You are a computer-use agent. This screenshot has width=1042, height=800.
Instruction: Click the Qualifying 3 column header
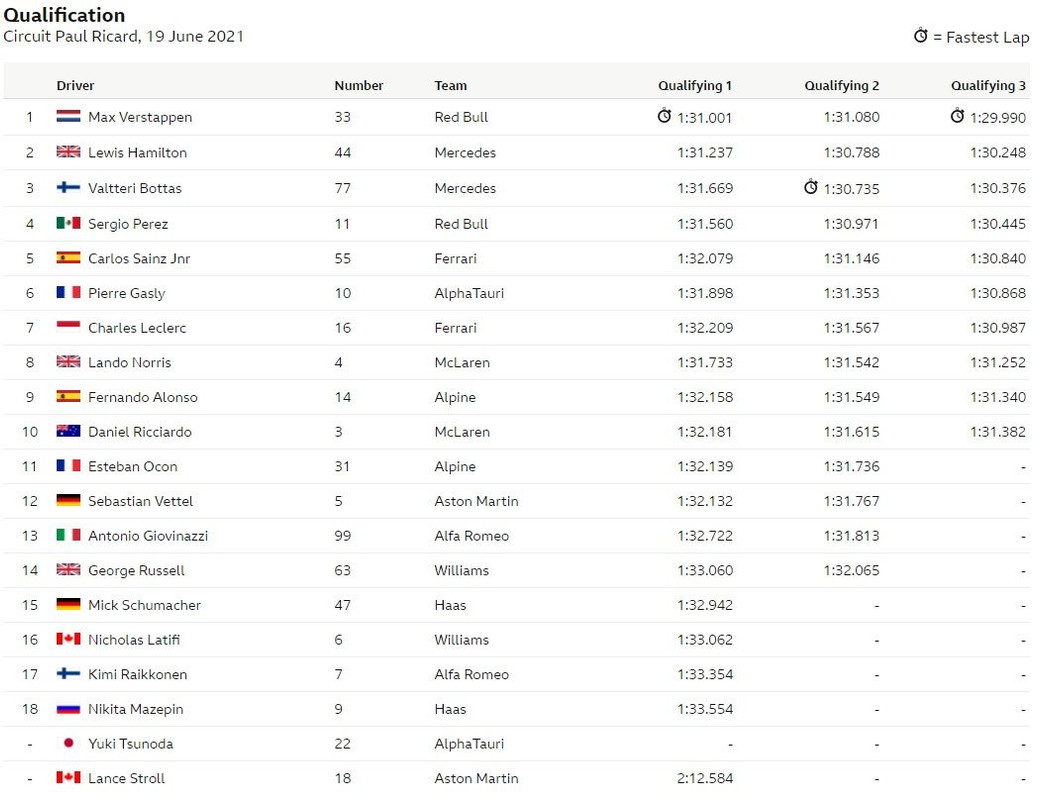coord(988,85)
